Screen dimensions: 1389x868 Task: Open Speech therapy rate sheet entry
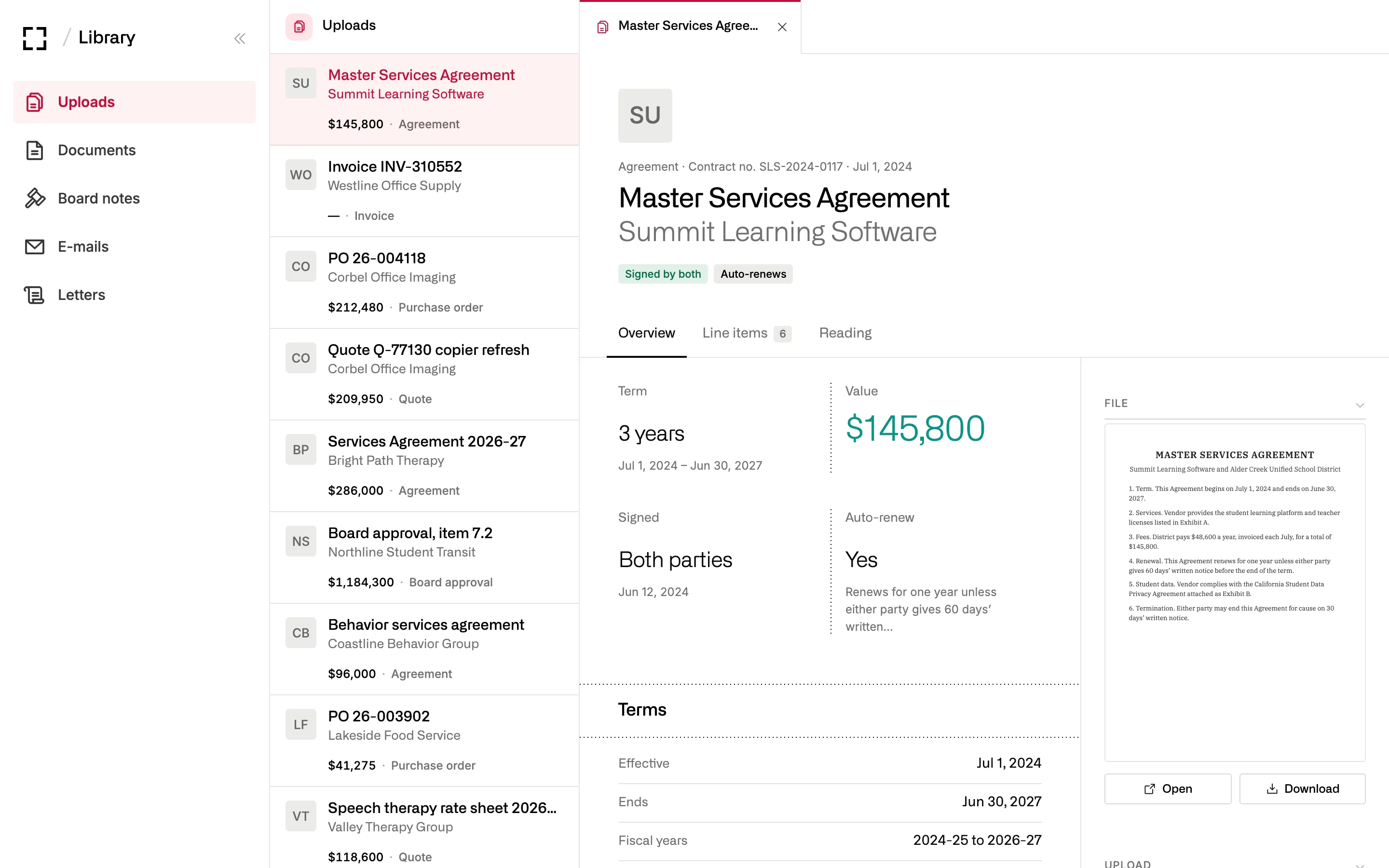coord(424,828)
